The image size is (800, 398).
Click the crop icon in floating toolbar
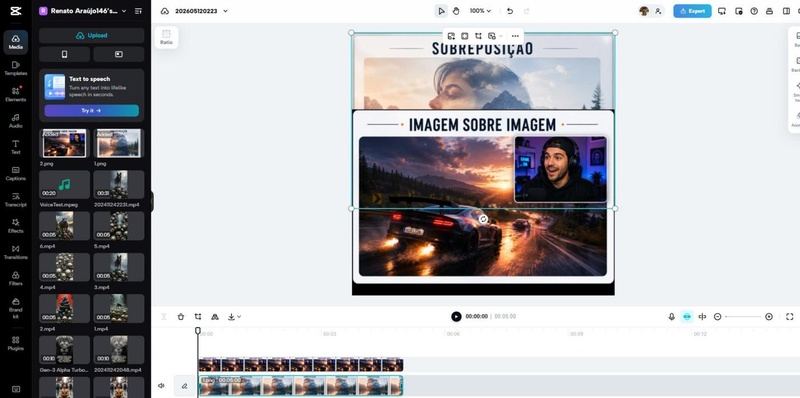point(478,36)
